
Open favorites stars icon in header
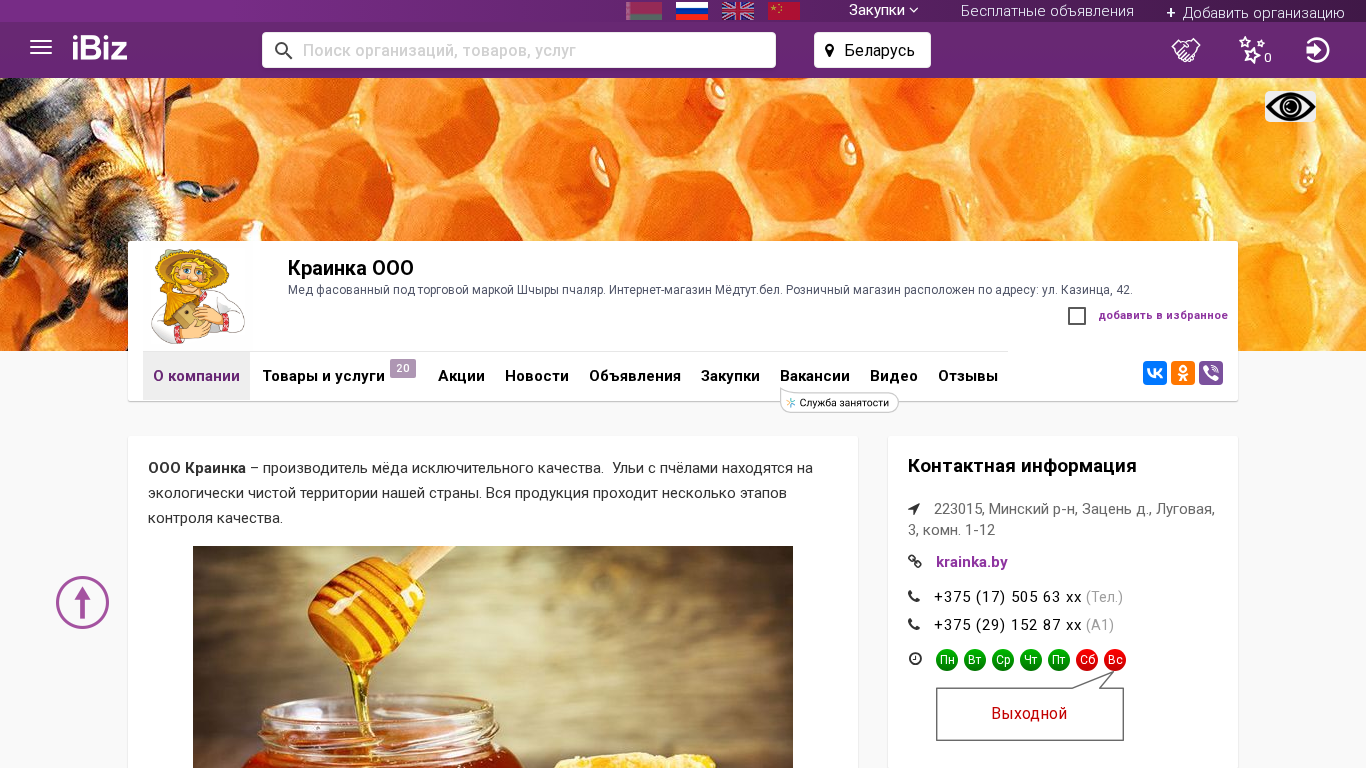(x=1254, y=50)
